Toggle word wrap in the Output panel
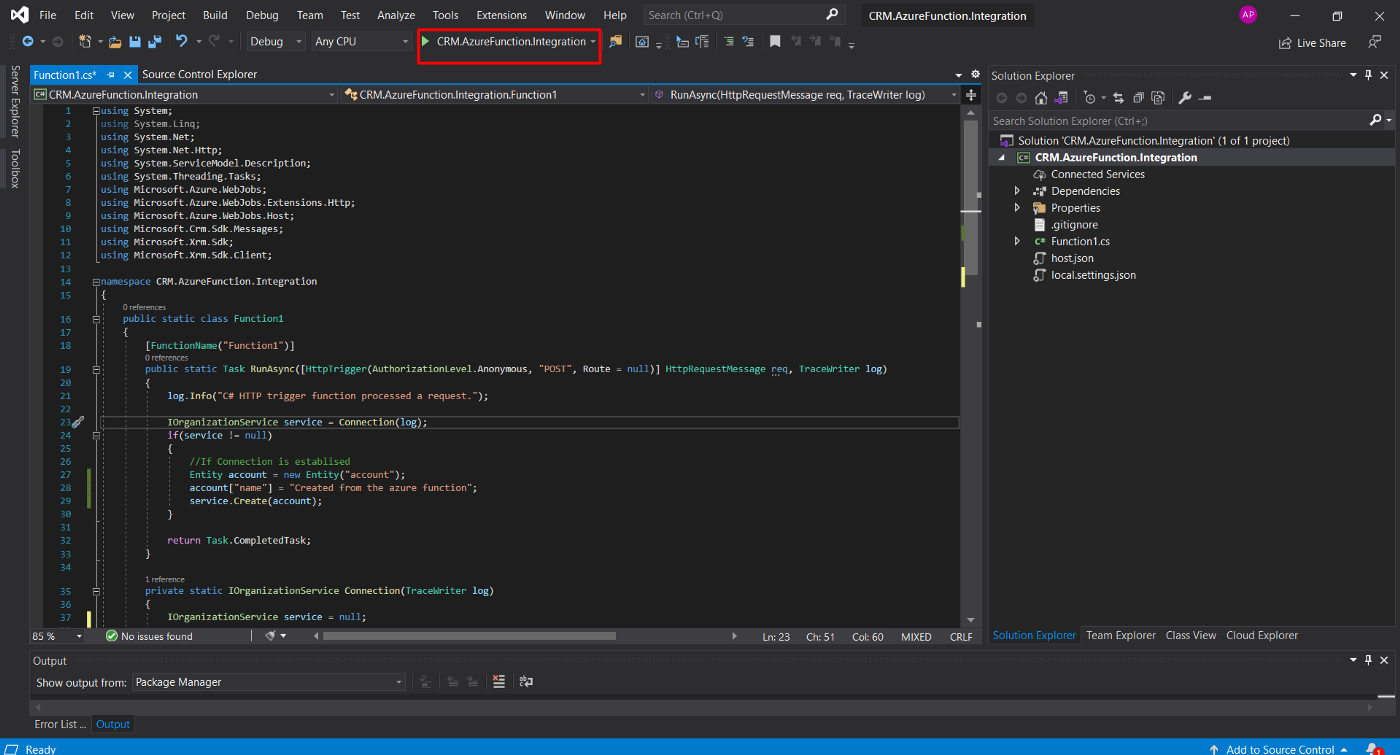1400x755 pixels. click(x=526, y=682)
